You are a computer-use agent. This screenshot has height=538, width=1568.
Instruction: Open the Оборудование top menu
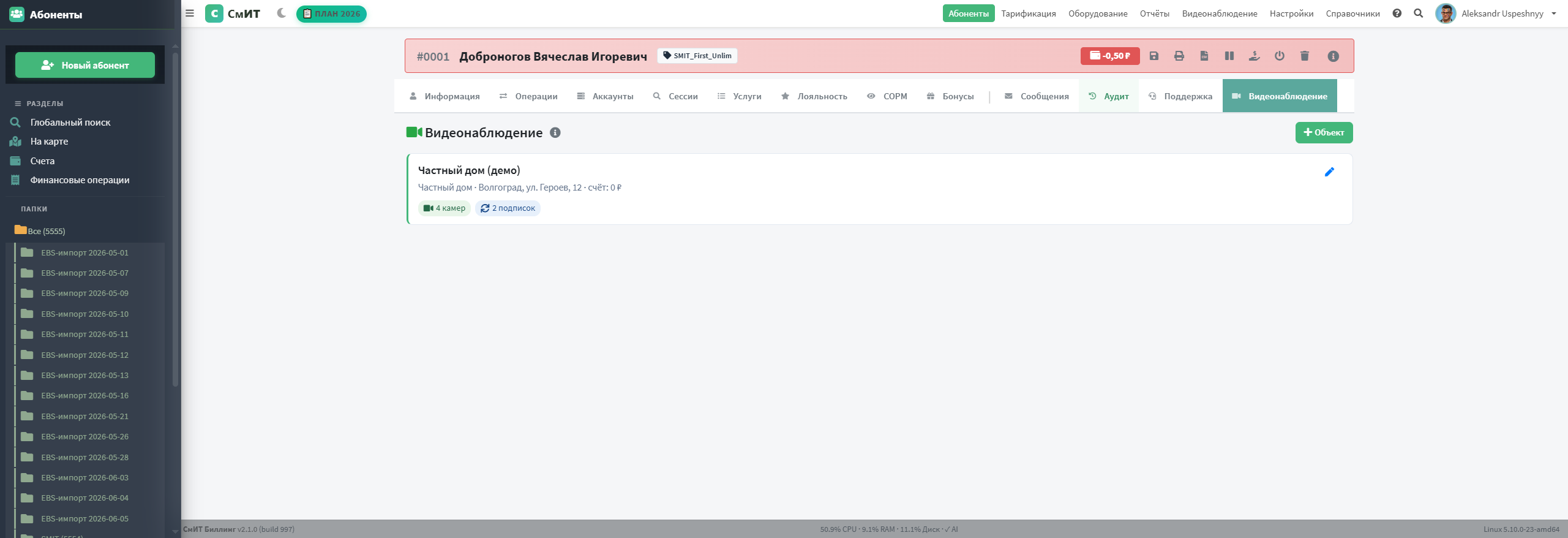(1098, 13)
